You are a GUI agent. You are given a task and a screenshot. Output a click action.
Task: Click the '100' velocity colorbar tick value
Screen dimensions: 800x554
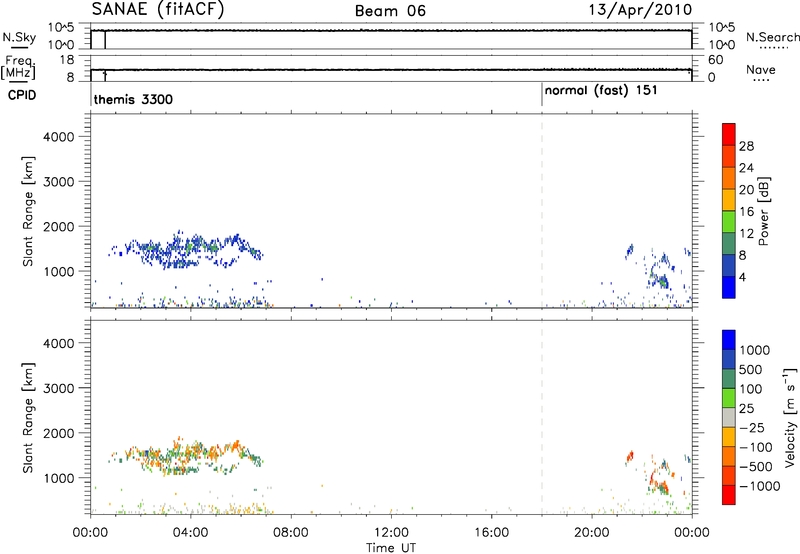(750, 389)
